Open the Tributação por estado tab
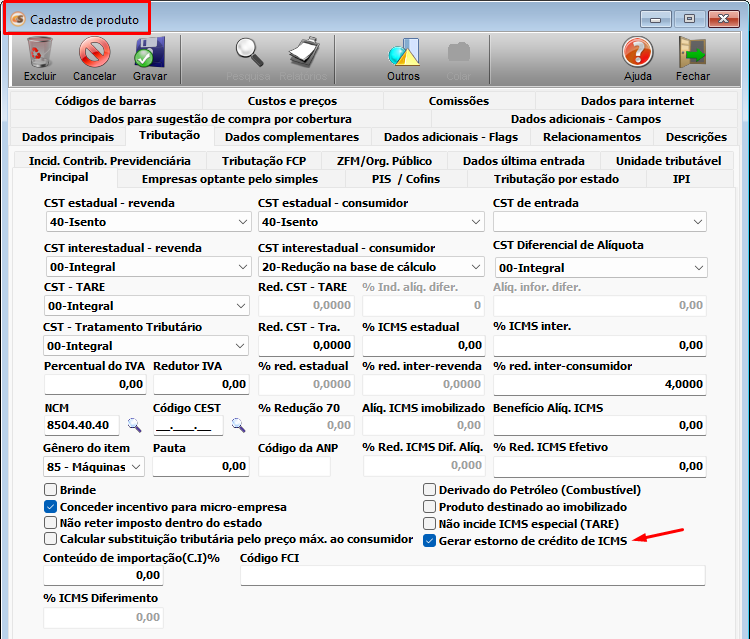Image resolution: width=750 pixels, height=639 pixels. (556, 179)
